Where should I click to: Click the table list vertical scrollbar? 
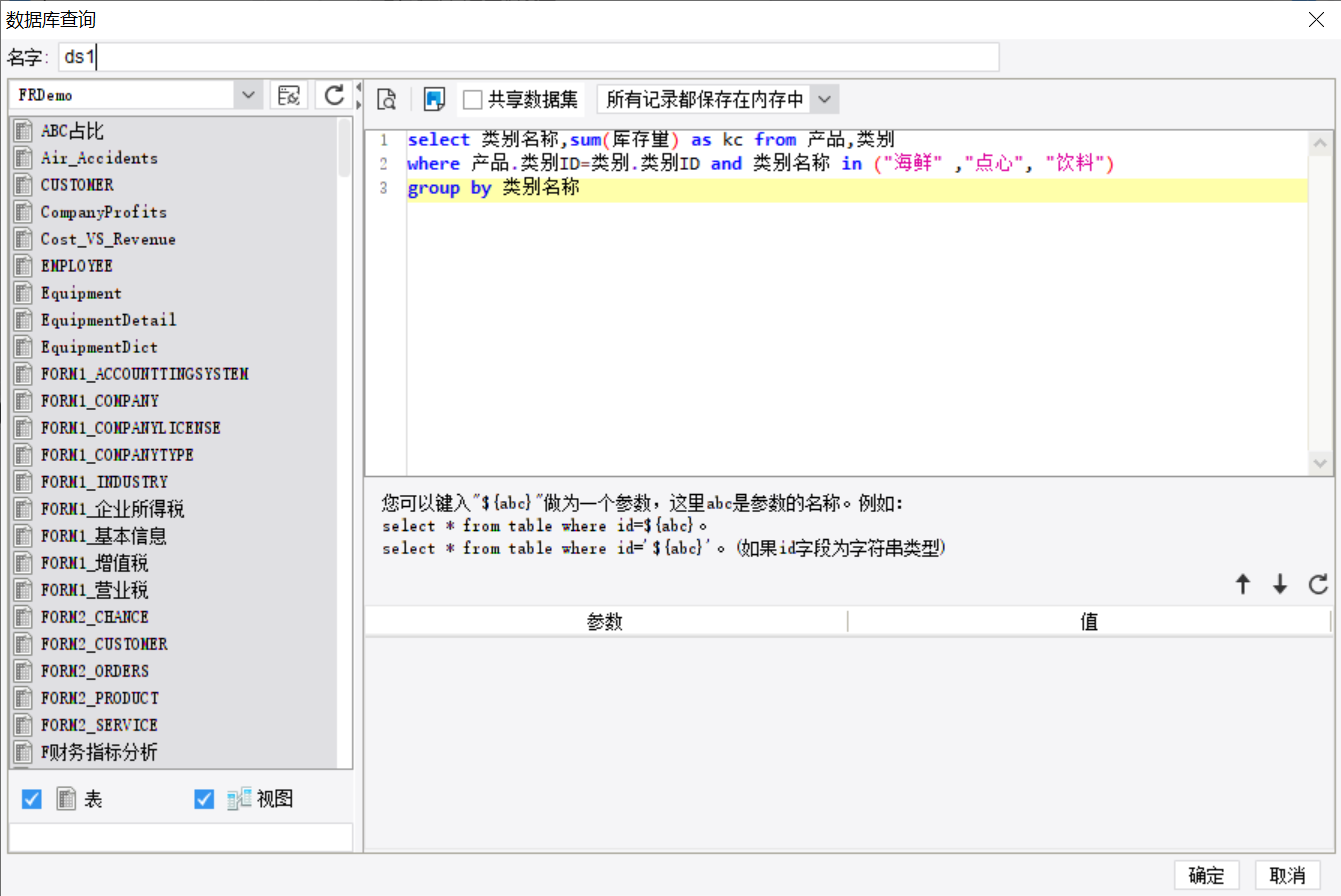coord(345,147)
